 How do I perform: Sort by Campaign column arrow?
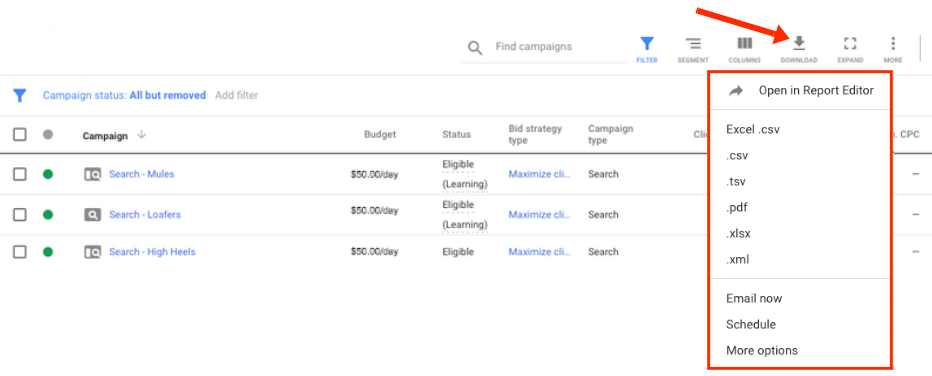(141, 135)
